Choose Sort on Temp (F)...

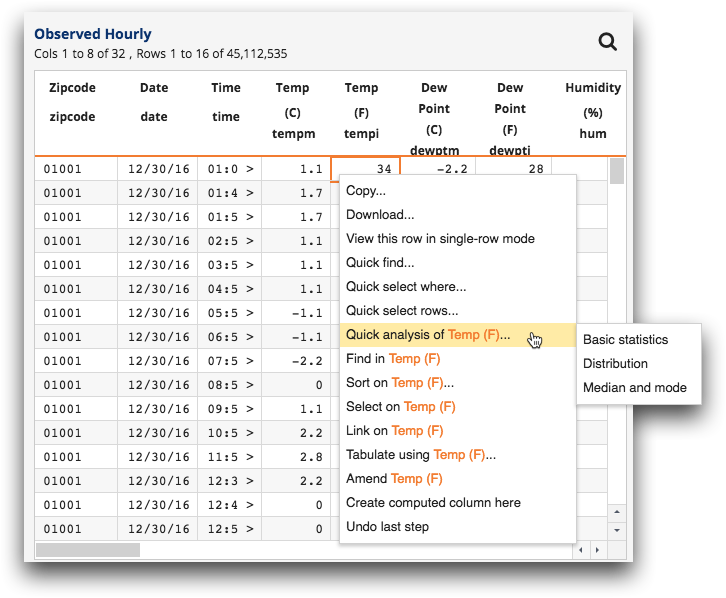pos(457,383)
